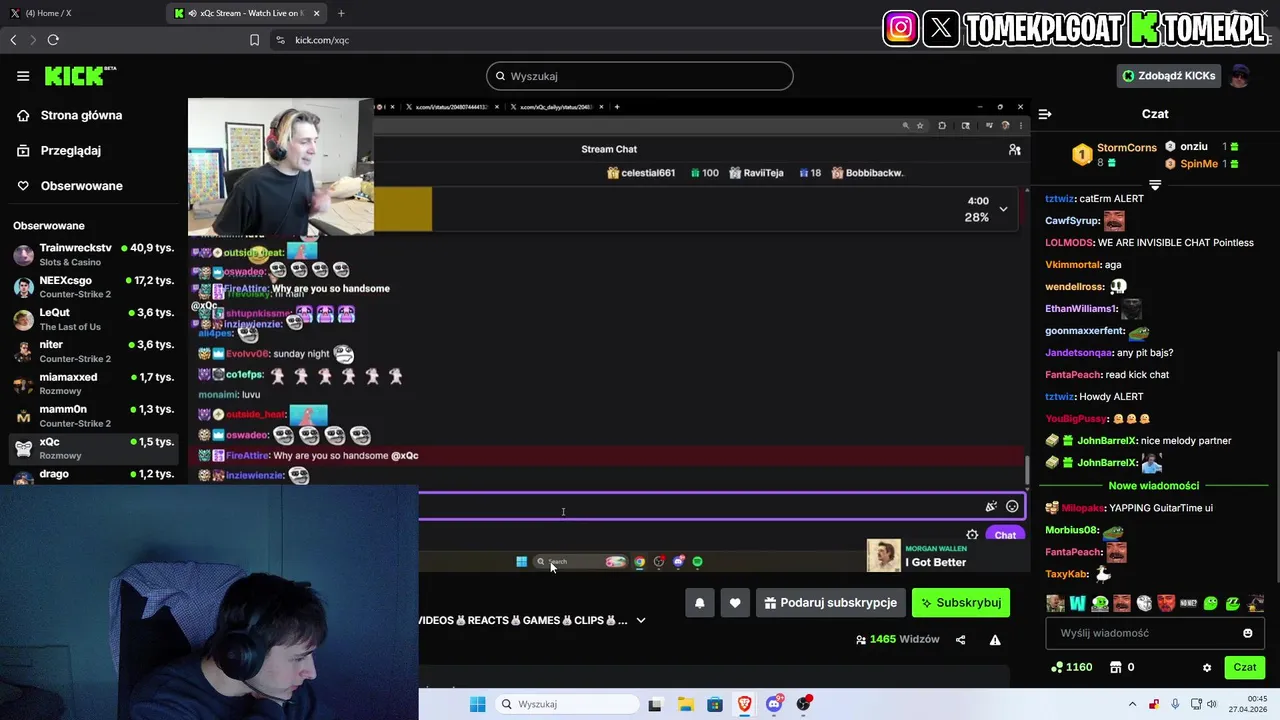Click the 1465 Widzów viewer count
The height and width of the screenshot is (720, 1280).
[x=897, y=640]
